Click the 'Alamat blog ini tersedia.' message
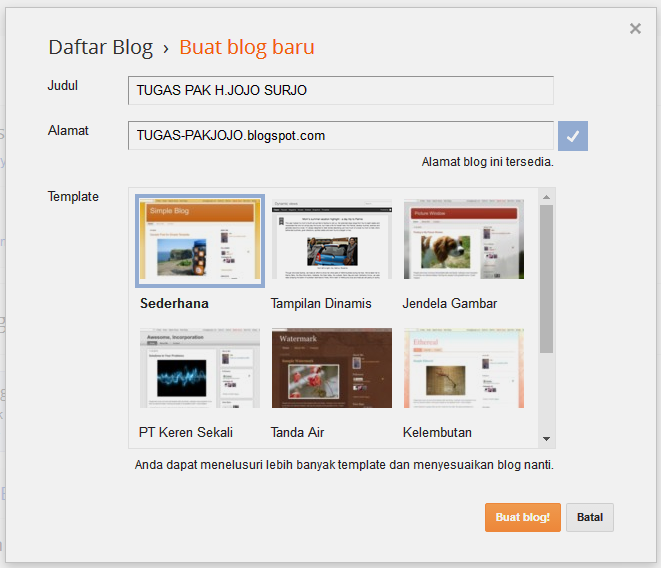 pos(487,162)
